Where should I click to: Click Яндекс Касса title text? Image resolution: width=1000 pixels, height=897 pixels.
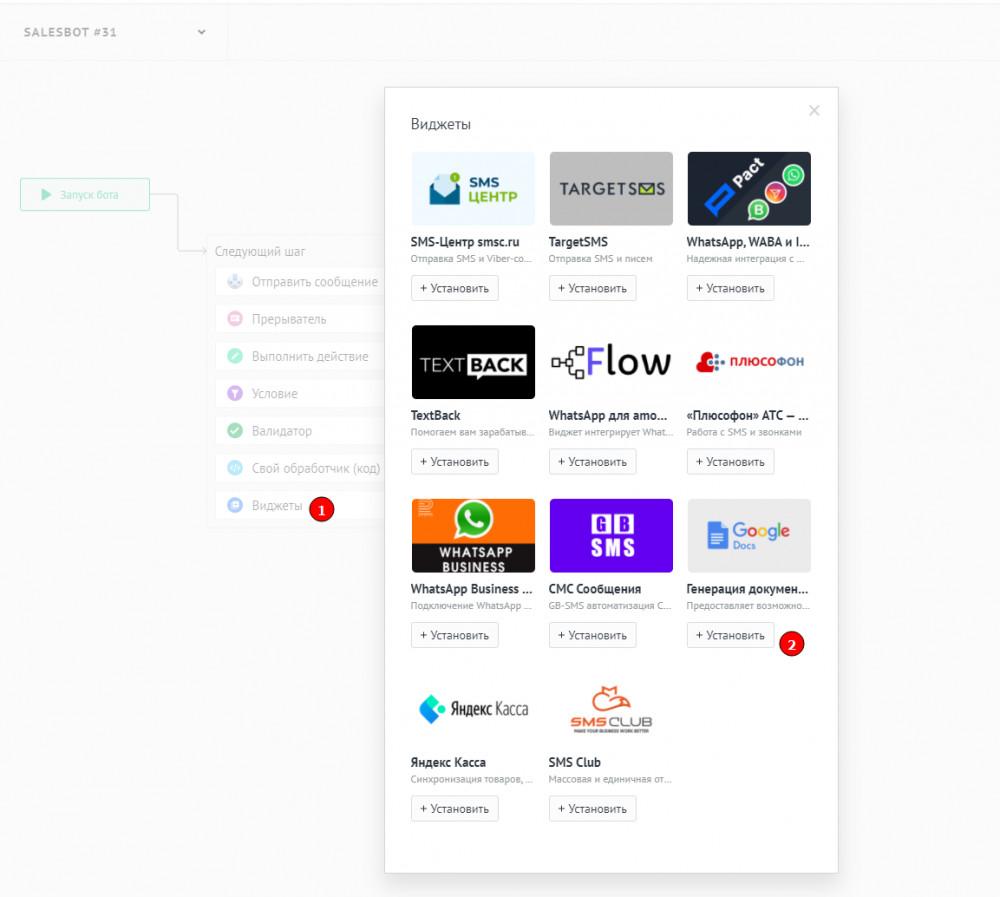[x=448, y=762]
